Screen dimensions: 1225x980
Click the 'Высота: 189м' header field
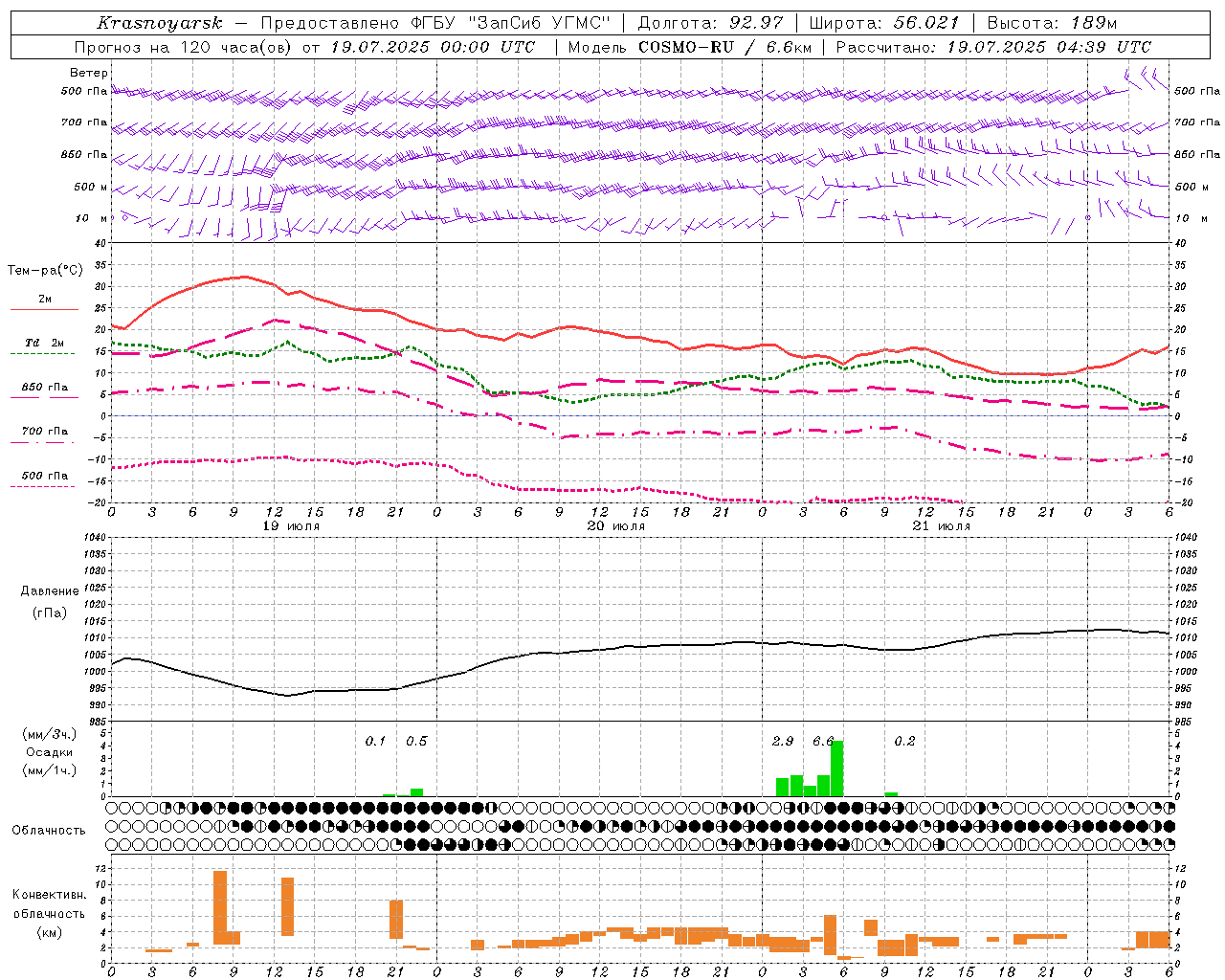coord(1052,23)
